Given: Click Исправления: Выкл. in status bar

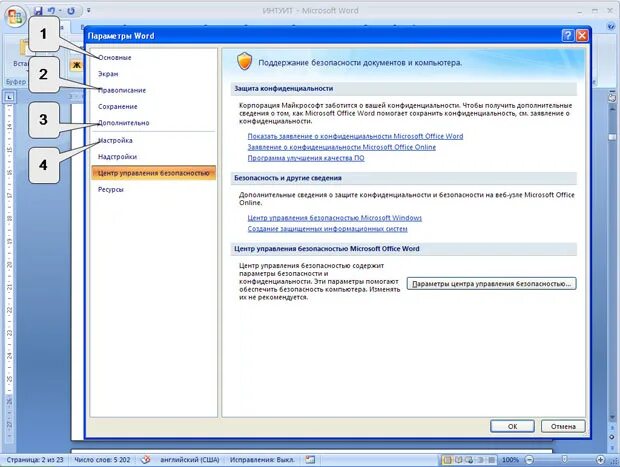Looking at the screenshot, I should click(x=263, y=460).
